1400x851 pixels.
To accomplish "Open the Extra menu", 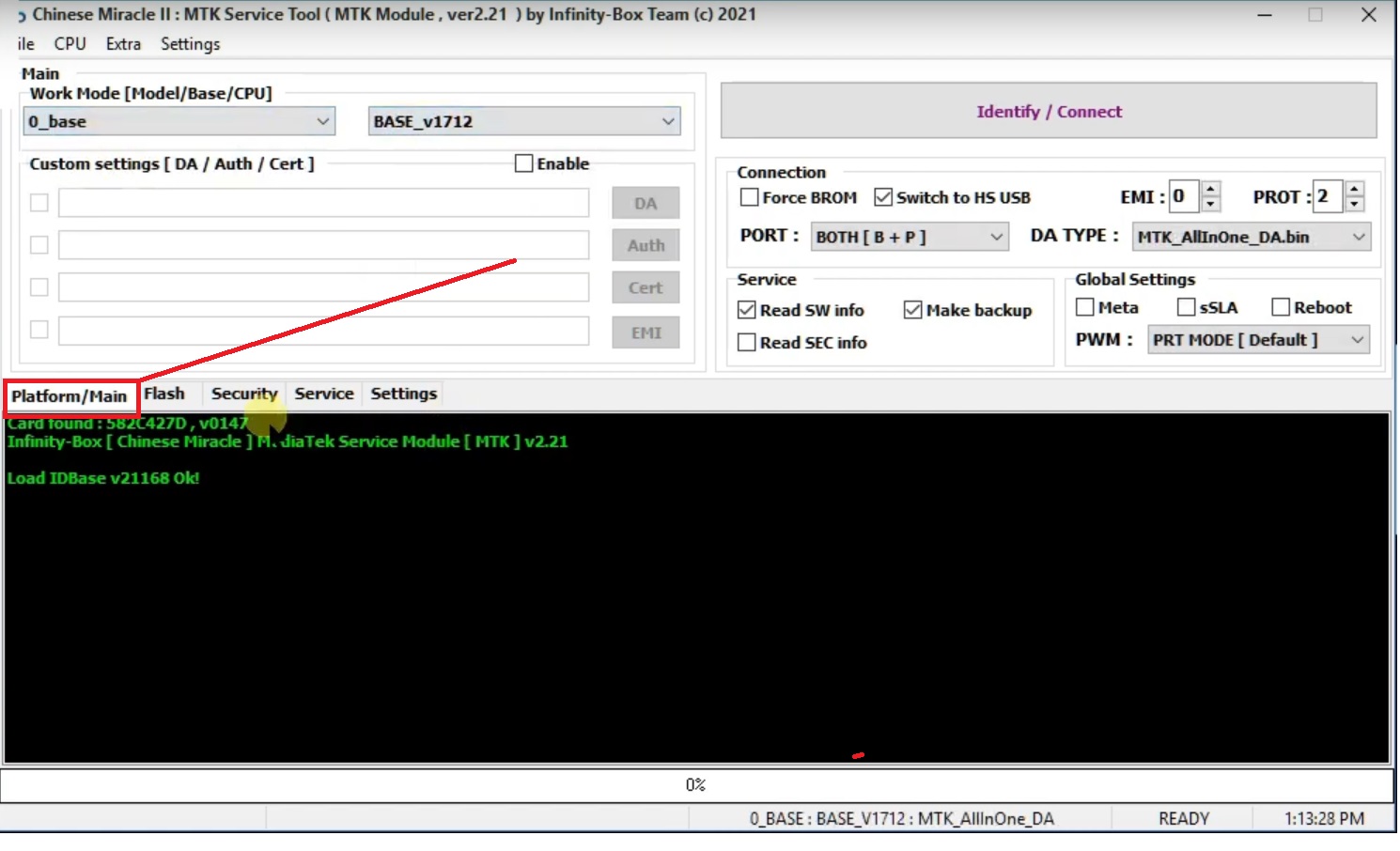I will point(123,44).
